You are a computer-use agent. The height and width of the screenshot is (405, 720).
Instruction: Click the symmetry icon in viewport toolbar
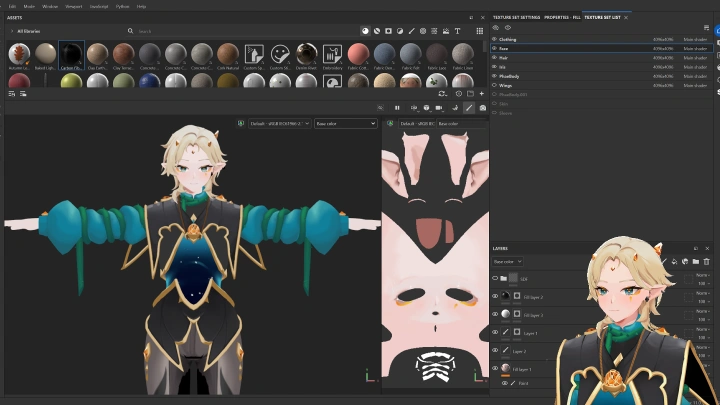tap(455, 108)
